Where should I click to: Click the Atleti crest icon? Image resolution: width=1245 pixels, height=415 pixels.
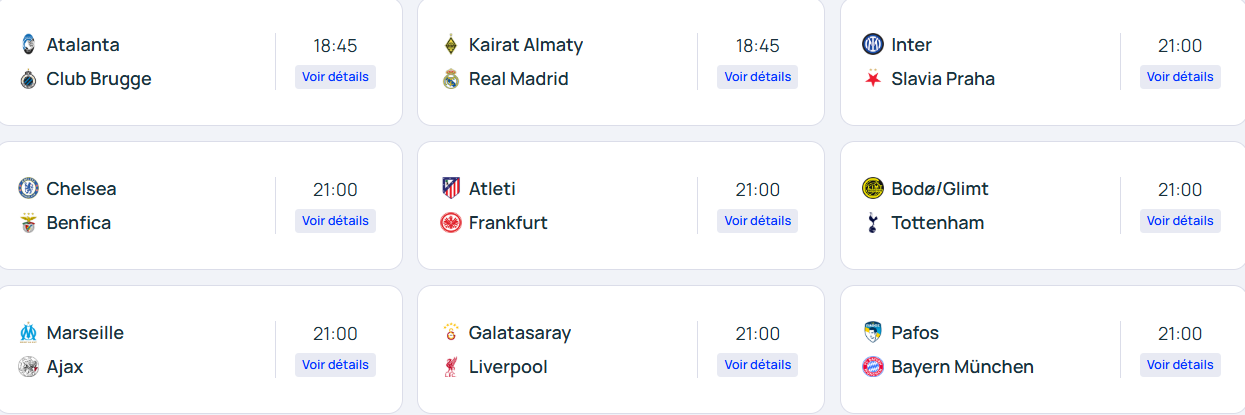click(450, 189)
